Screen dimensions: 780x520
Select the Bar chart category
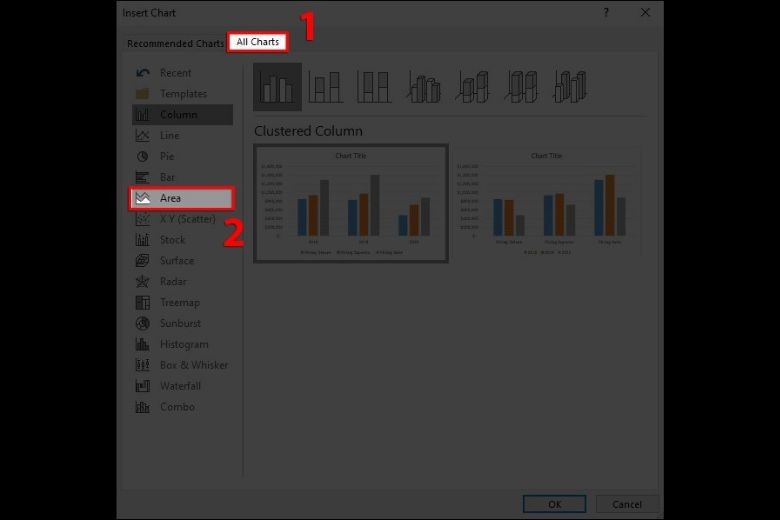(182, 177)
